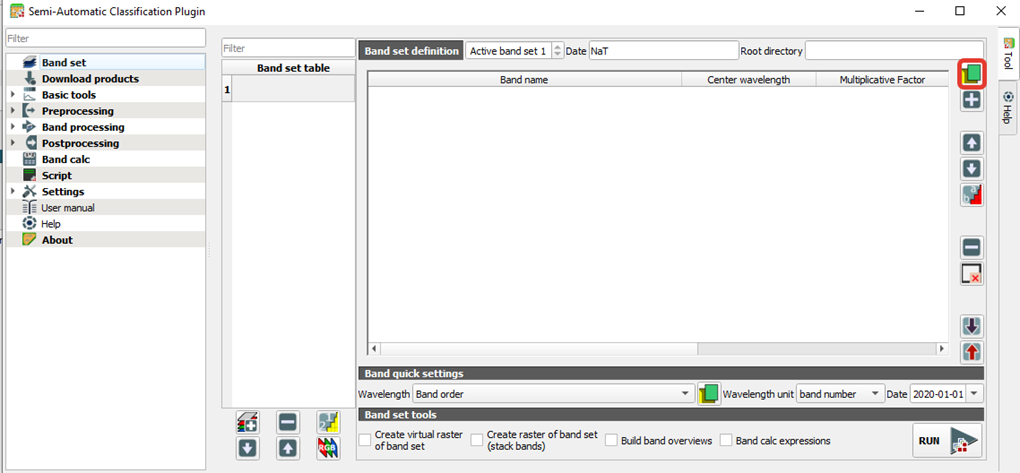Add loaded bands to band set plus icon
The width and height of the screenshot is (1020, 473).
(x=972, y=100)
